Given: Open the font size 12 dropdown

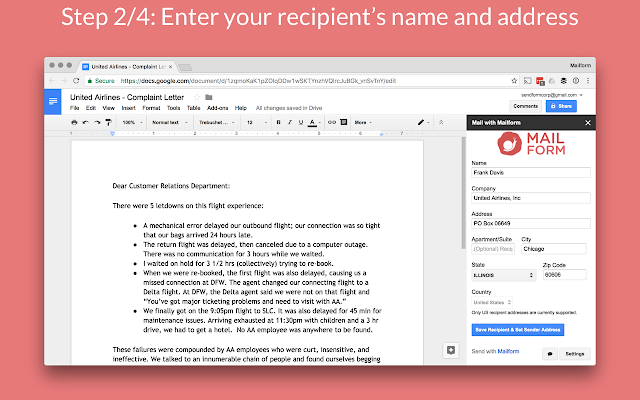Looking at the screenshot, I should pyautogui.click(x=257, y=122).
